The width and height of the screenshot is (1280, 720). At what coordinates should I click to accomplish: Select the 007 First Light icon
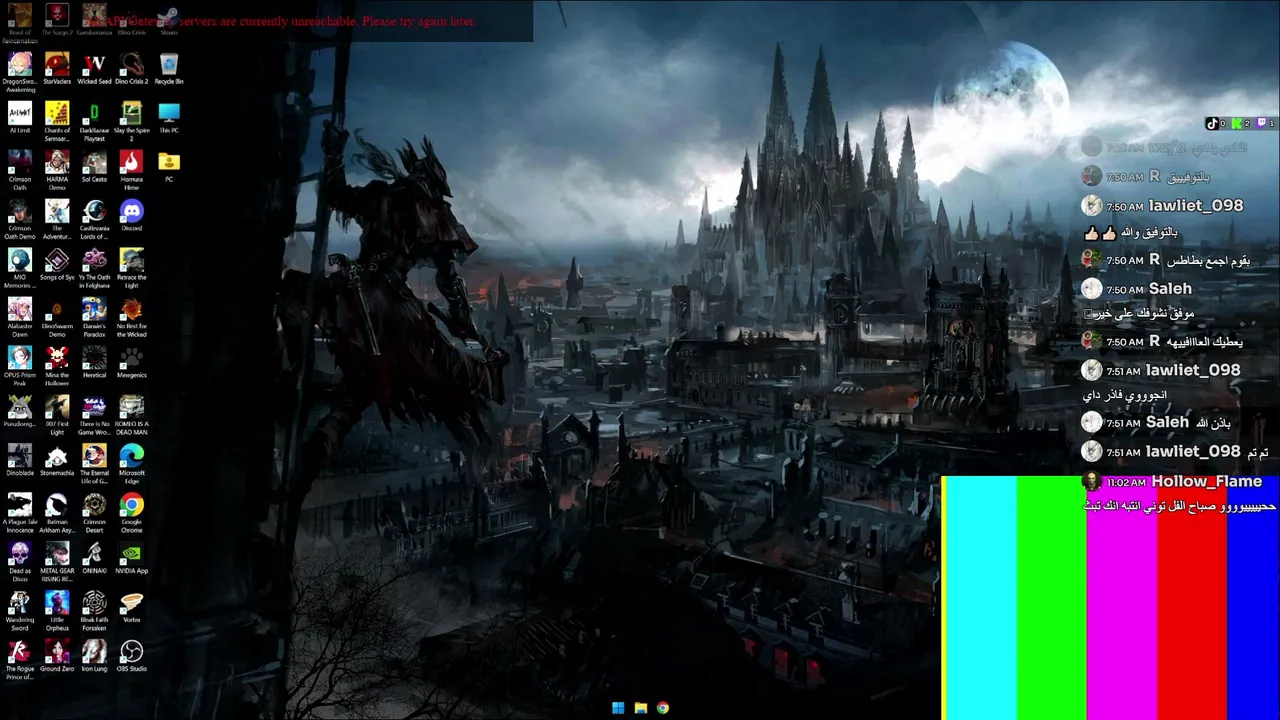(57, 414)
